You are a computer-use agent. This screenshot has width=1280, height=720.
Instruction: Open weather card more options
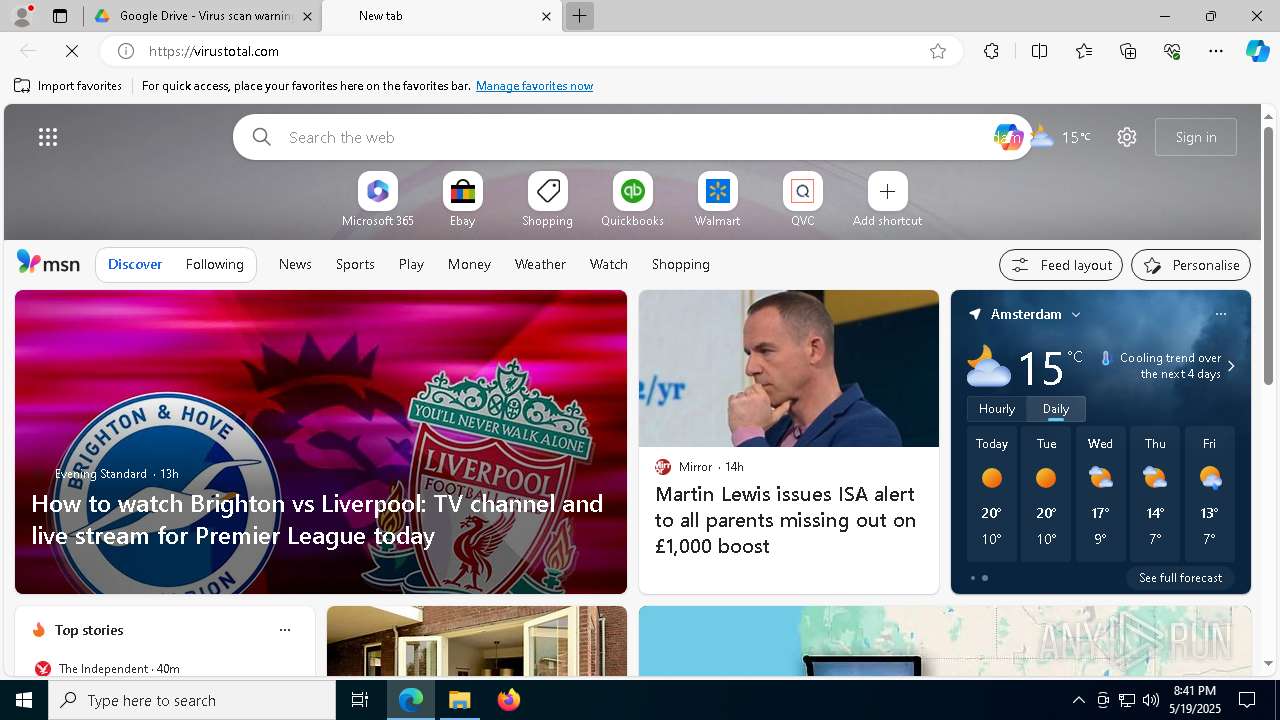coord(1220,314)
